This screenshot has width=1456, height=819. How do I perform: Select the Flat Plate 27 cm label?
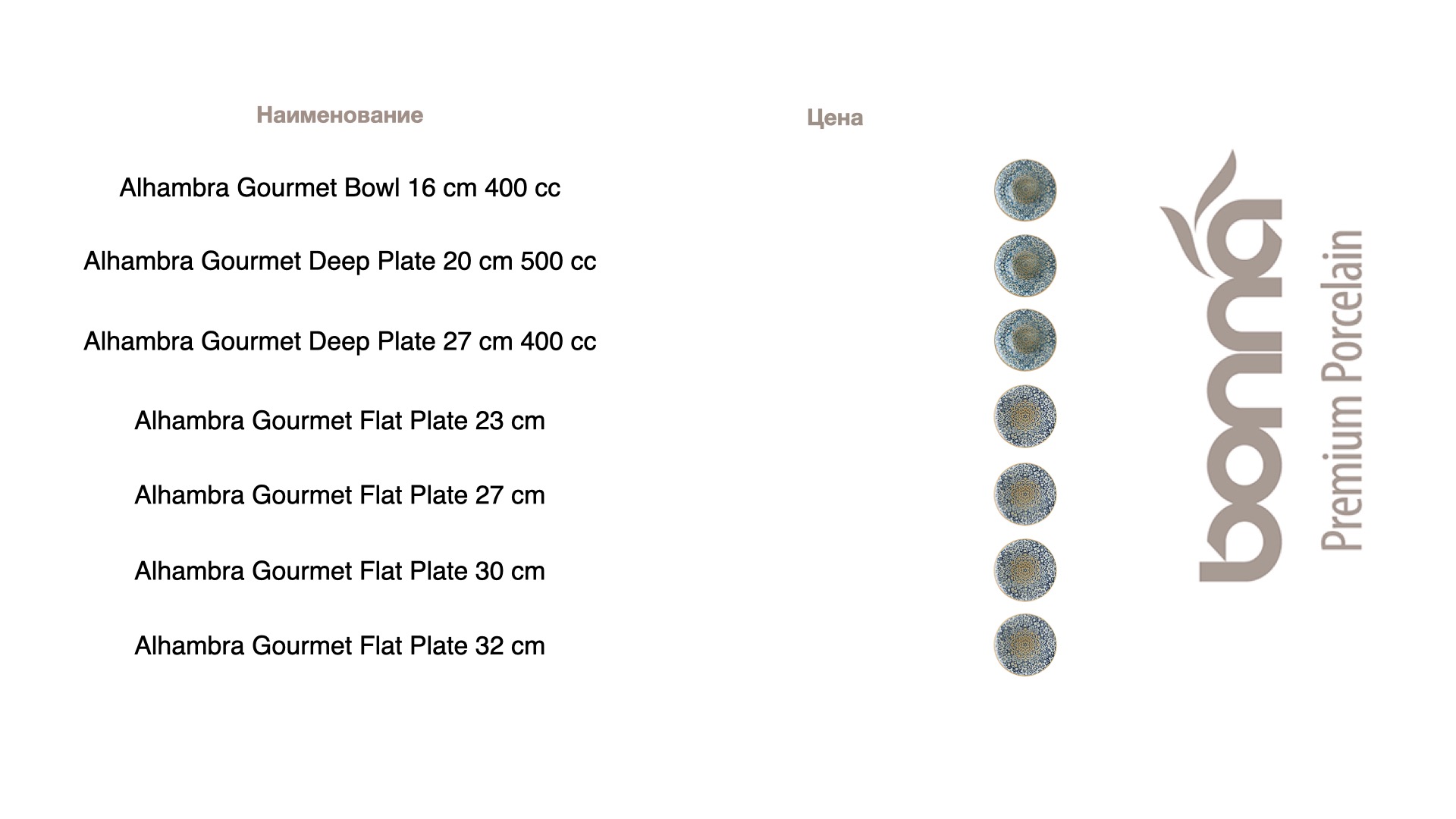click(x=339, y=495)
